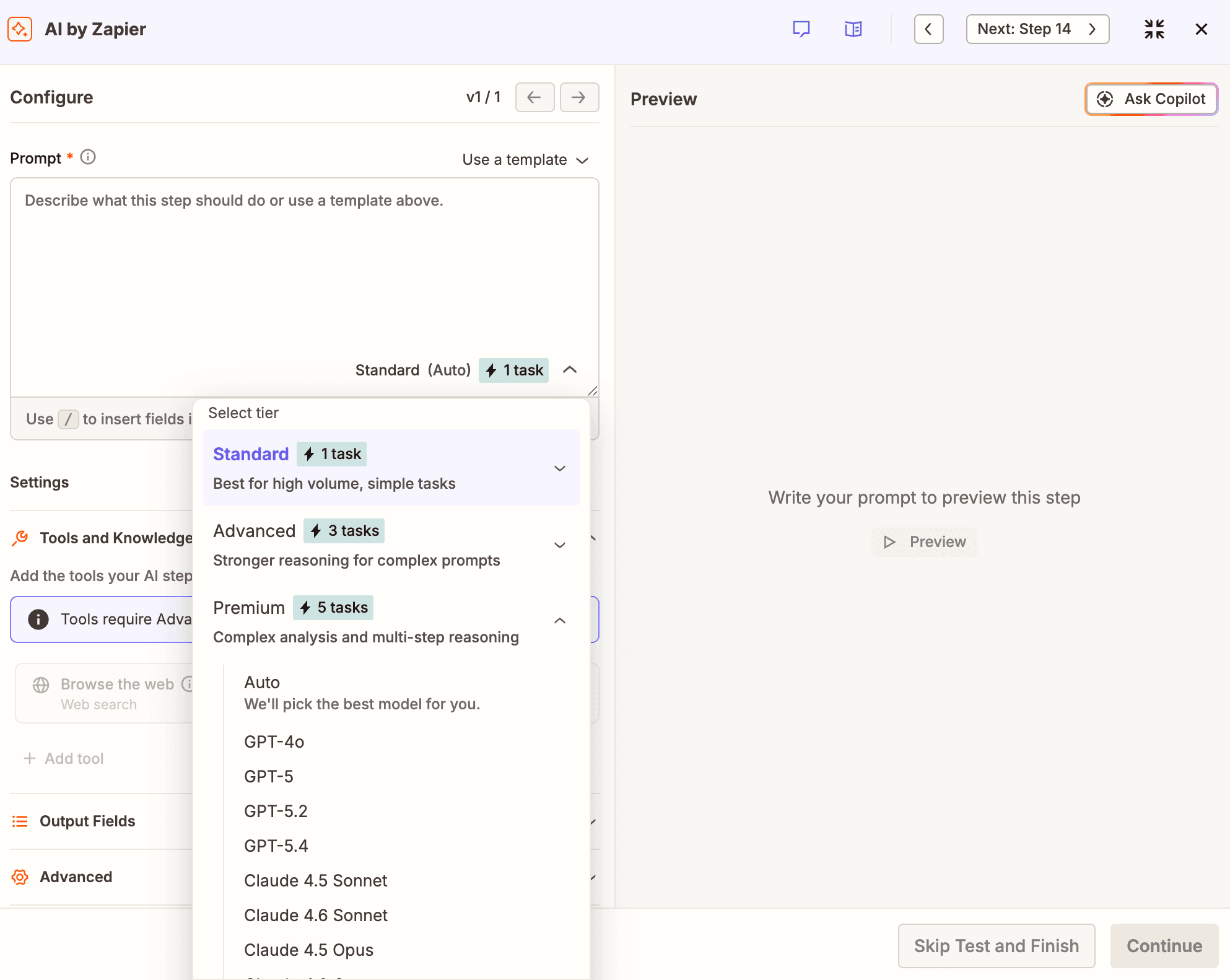1230x980 pixels.
Task: Choose the GPT-5.2 model
Action: tap(276, 812)
